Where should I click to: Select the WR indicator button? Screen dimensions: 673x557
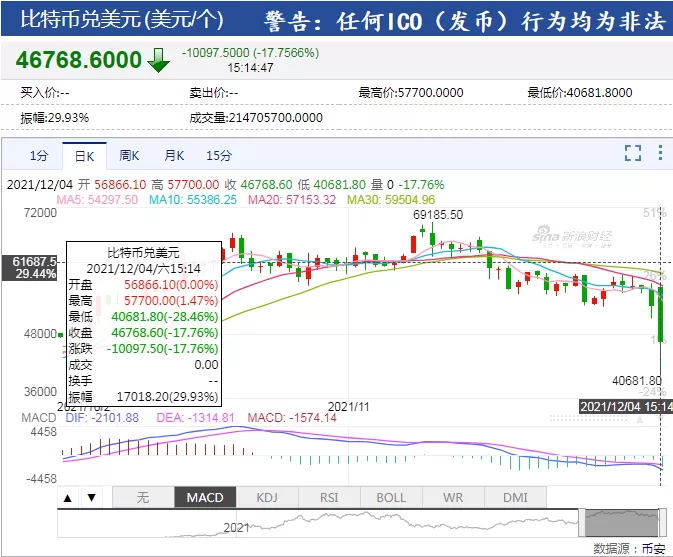453,497
